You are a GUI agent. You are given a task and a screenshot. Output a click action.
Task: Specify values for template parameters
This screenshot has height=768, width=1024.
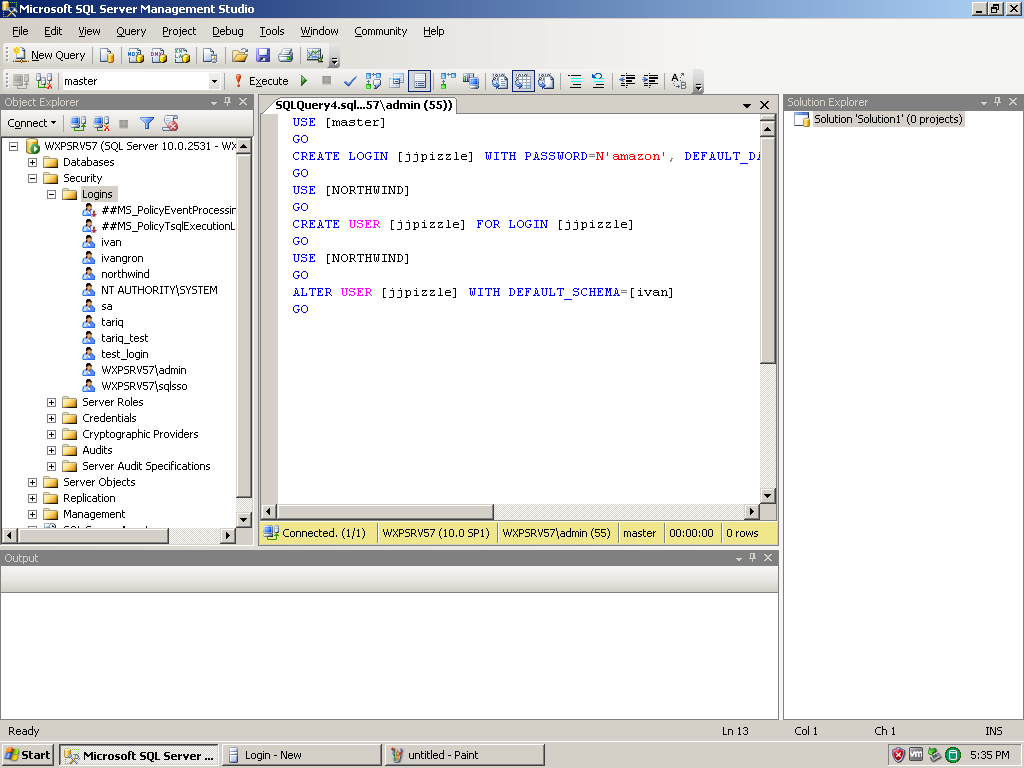[679, 81]
